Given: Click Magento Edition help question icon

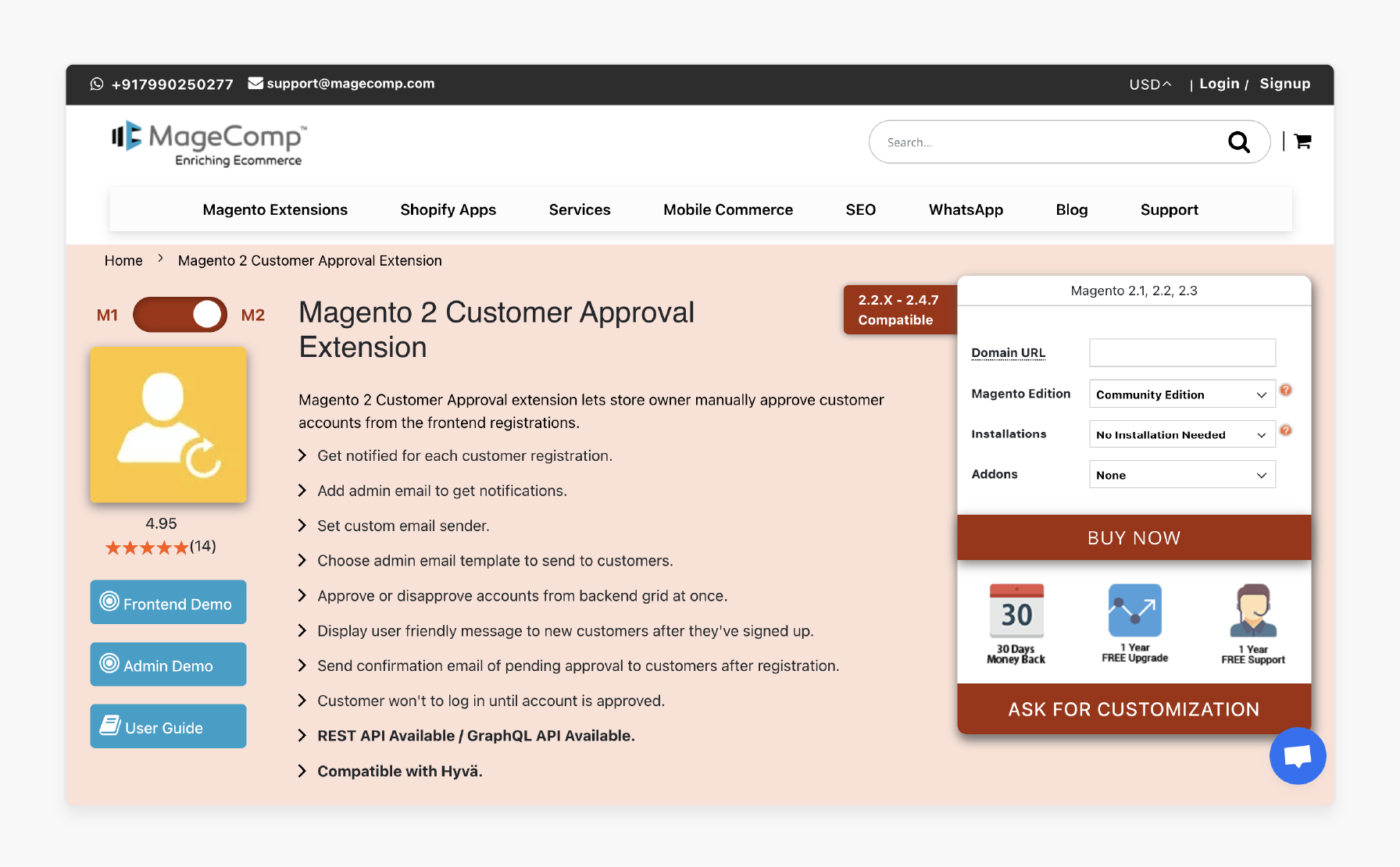Looking at the screenshot, I should click(x=1286, y=390).
